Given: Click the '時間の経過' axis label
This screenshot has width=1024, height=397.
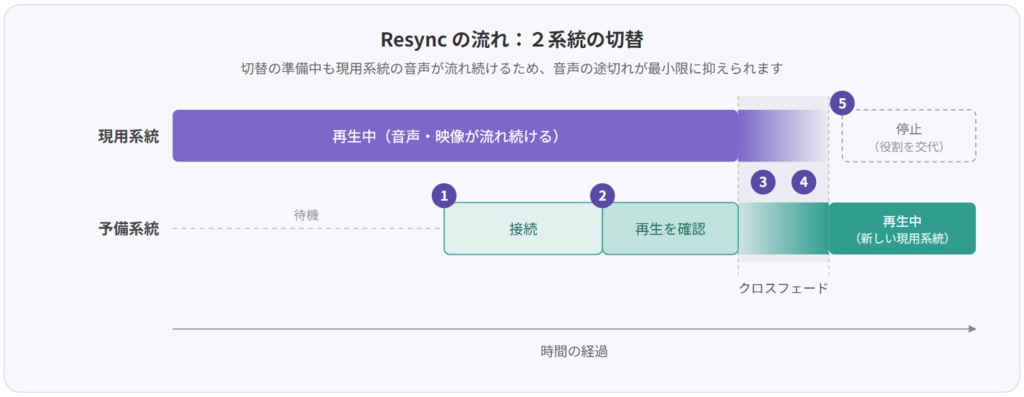Looking at the screenshot, I should [574, 351].
